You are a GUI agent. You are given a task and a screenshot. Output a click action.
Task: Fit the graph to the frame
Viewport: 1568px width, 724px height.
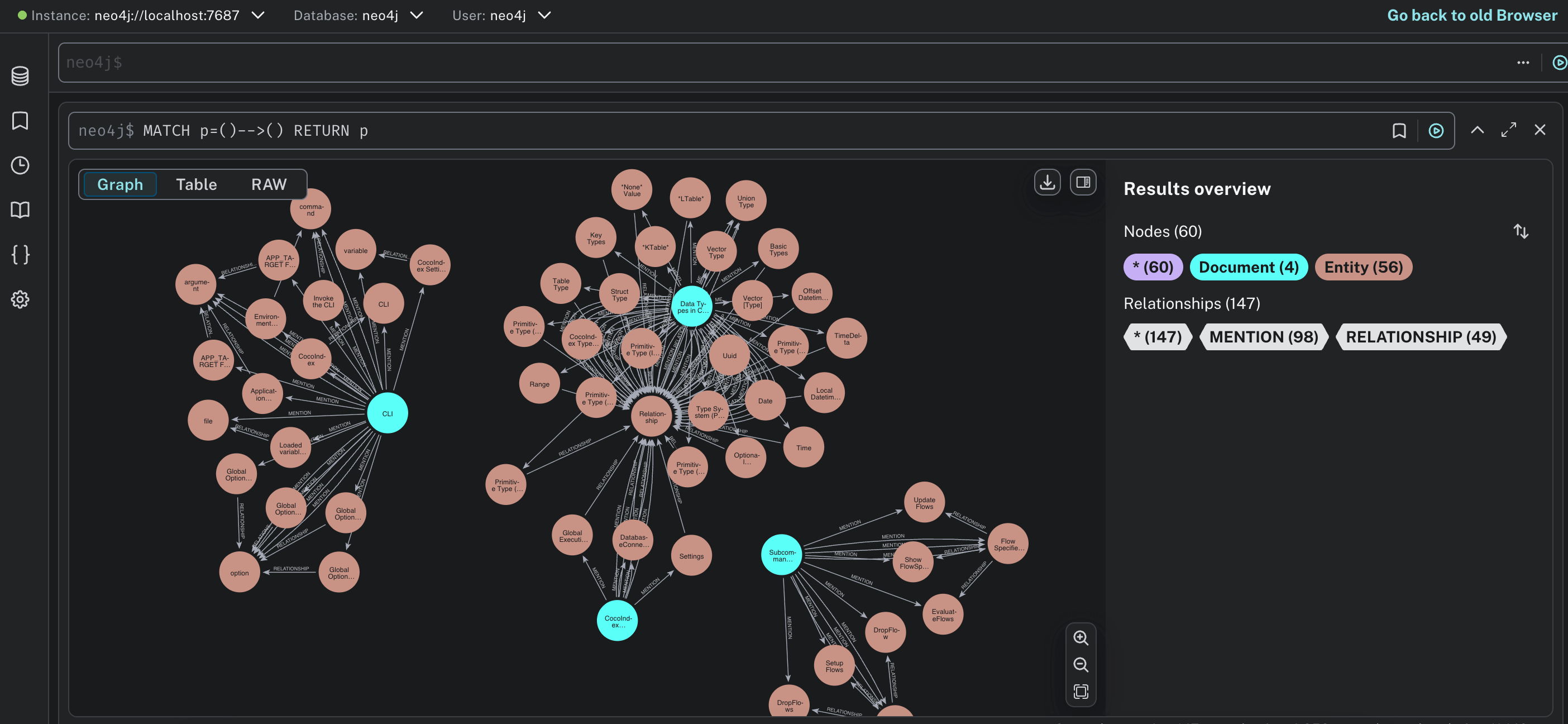(1081, 692)
